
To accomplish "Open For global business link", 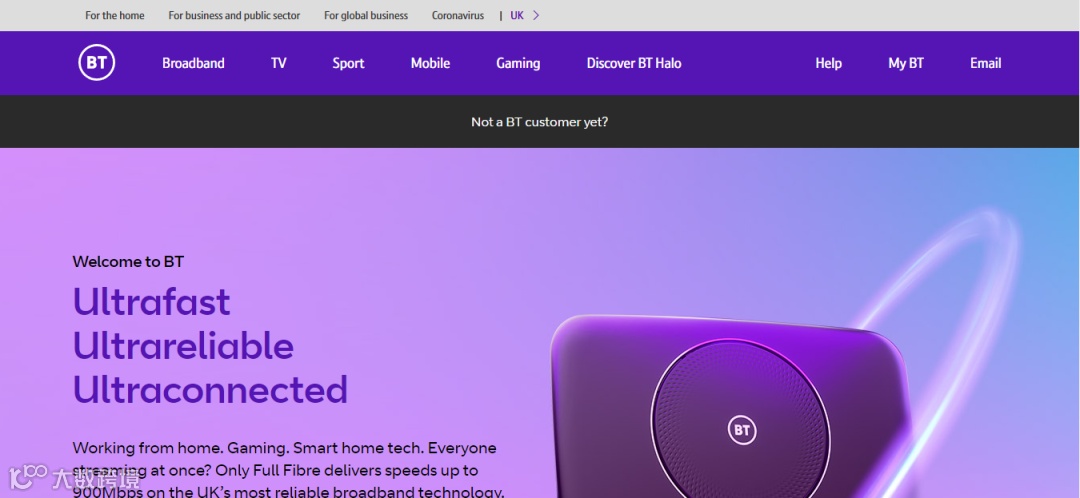I will pyautogui.click(x=366, y=15).
